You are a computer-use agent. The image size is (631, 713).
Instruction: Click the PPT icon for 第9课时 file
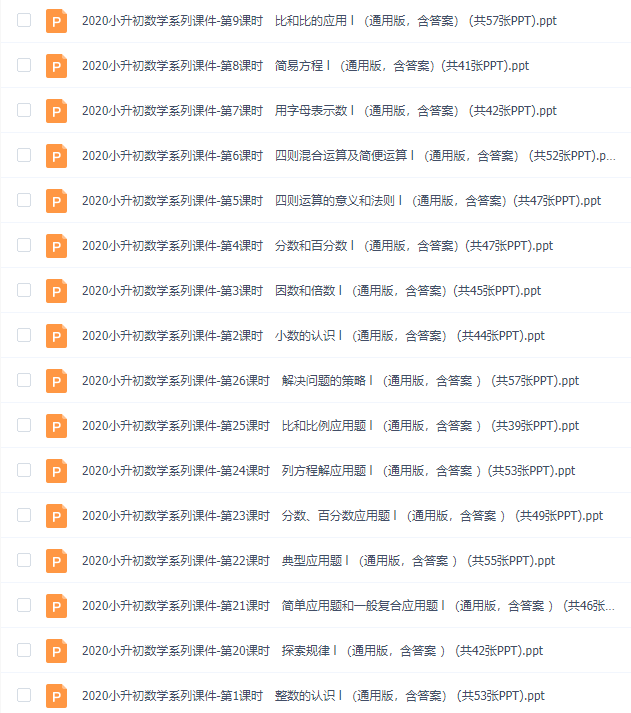pyautogui.click(x=56, y=21)
